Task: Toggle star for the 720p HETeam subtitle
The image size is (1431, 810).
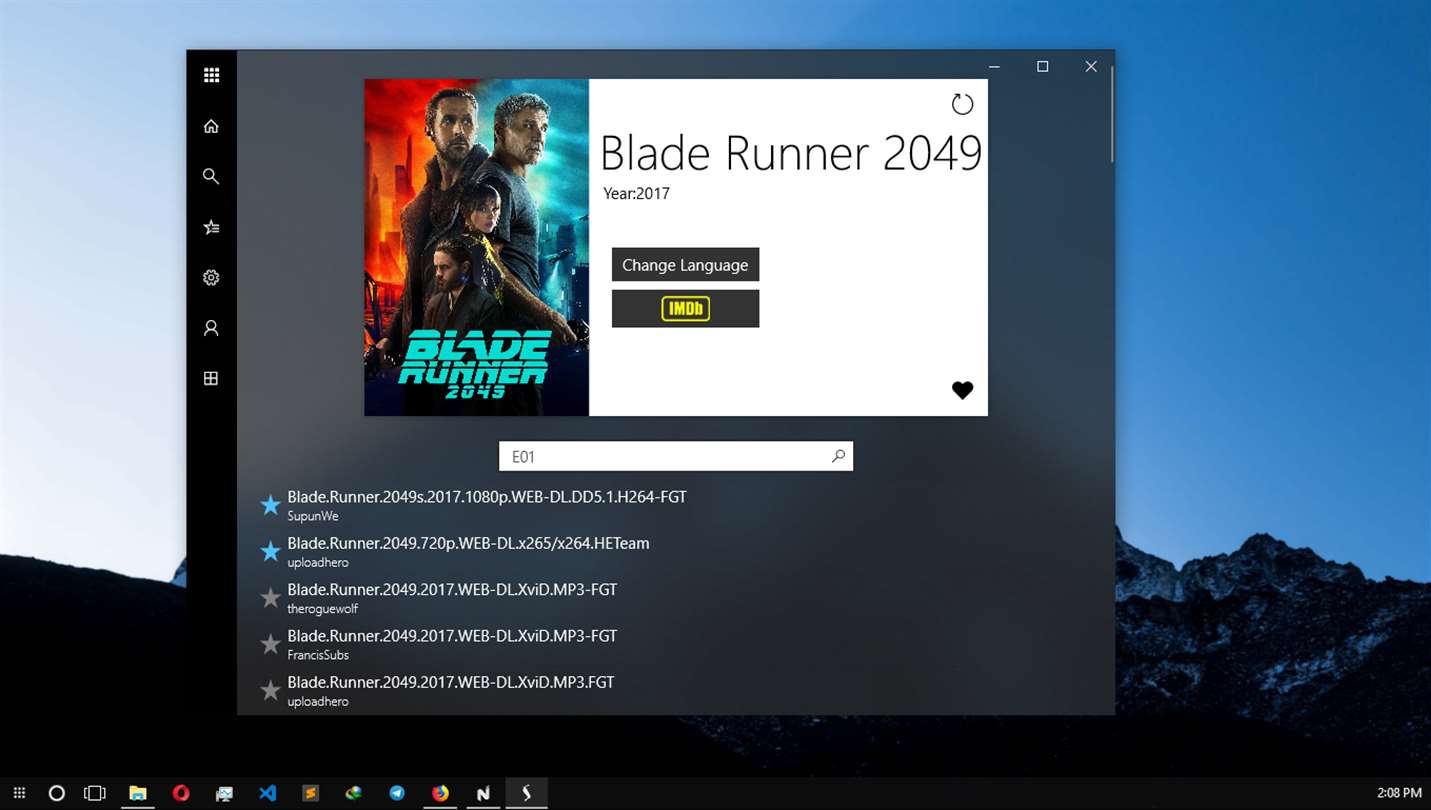Action: point(270,551)
